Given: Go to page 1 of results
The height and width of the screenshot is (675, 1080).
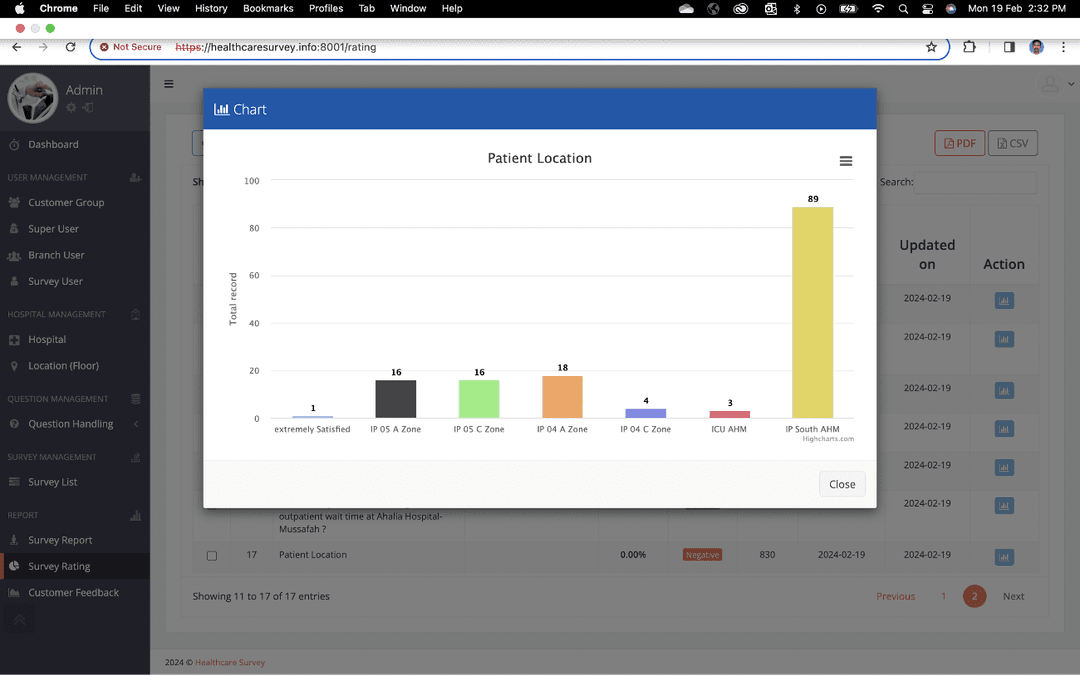Looking at the screenshot, I should point(943,596).
